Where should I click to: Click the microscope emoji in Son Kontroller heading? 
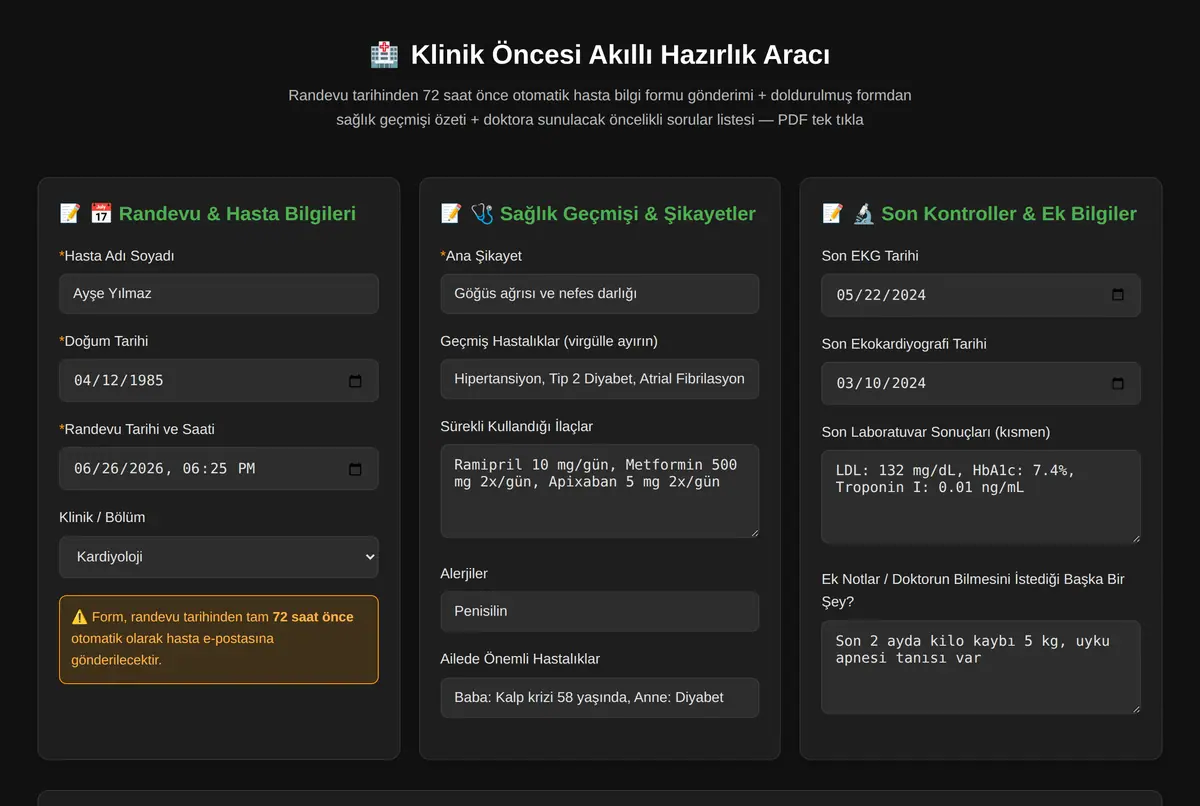coord(864,213)
